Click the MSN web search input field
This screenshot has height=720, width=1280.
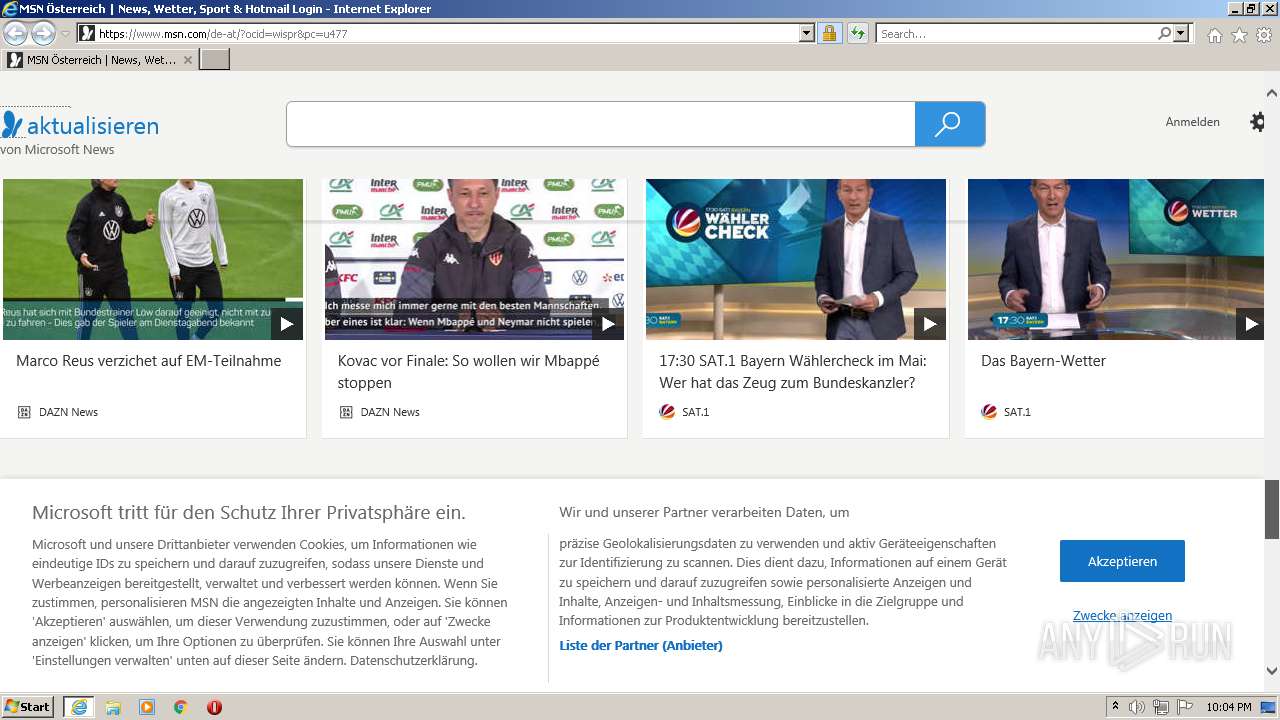click(600, 124)
